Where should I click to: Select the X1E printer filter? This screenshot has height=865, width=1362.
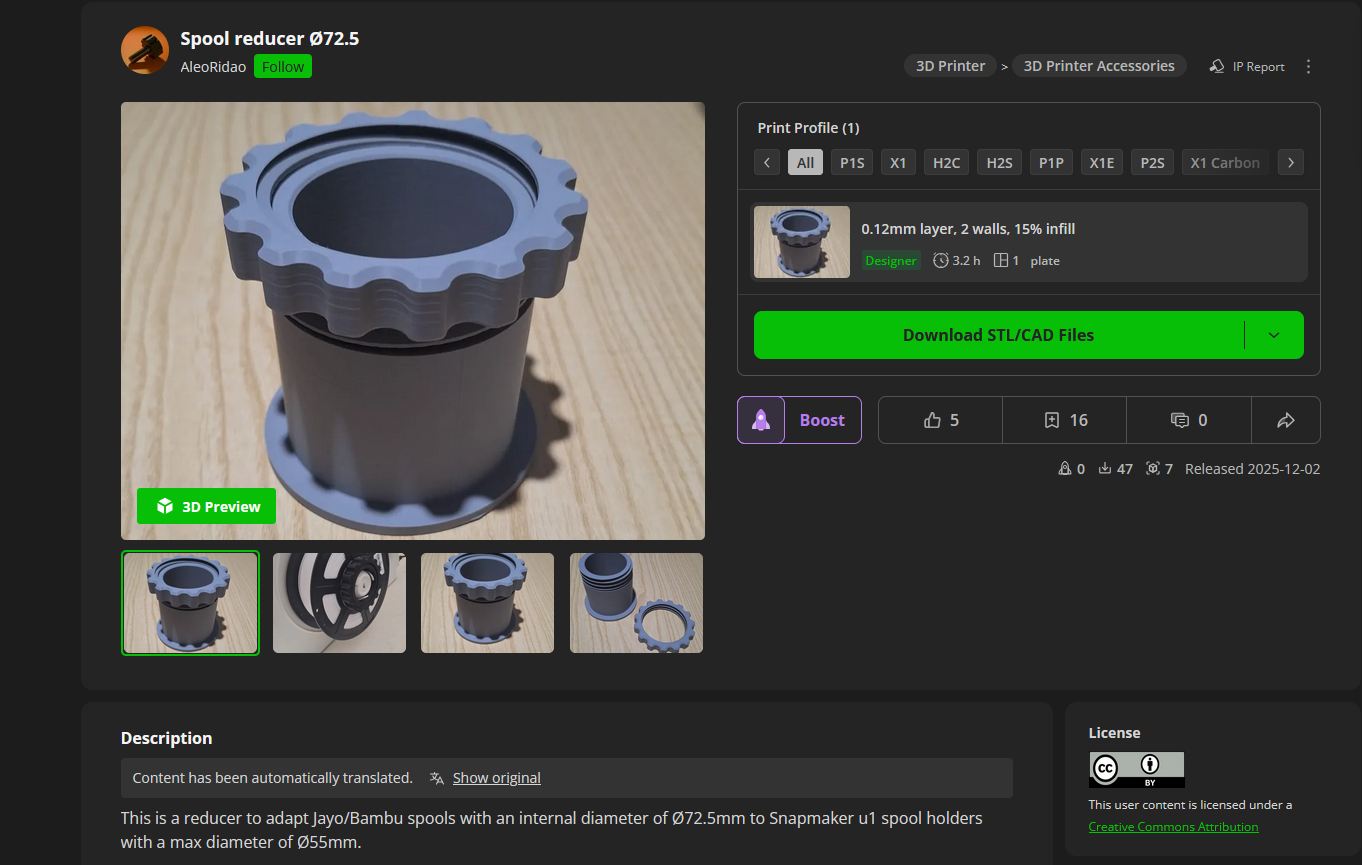1102,163
